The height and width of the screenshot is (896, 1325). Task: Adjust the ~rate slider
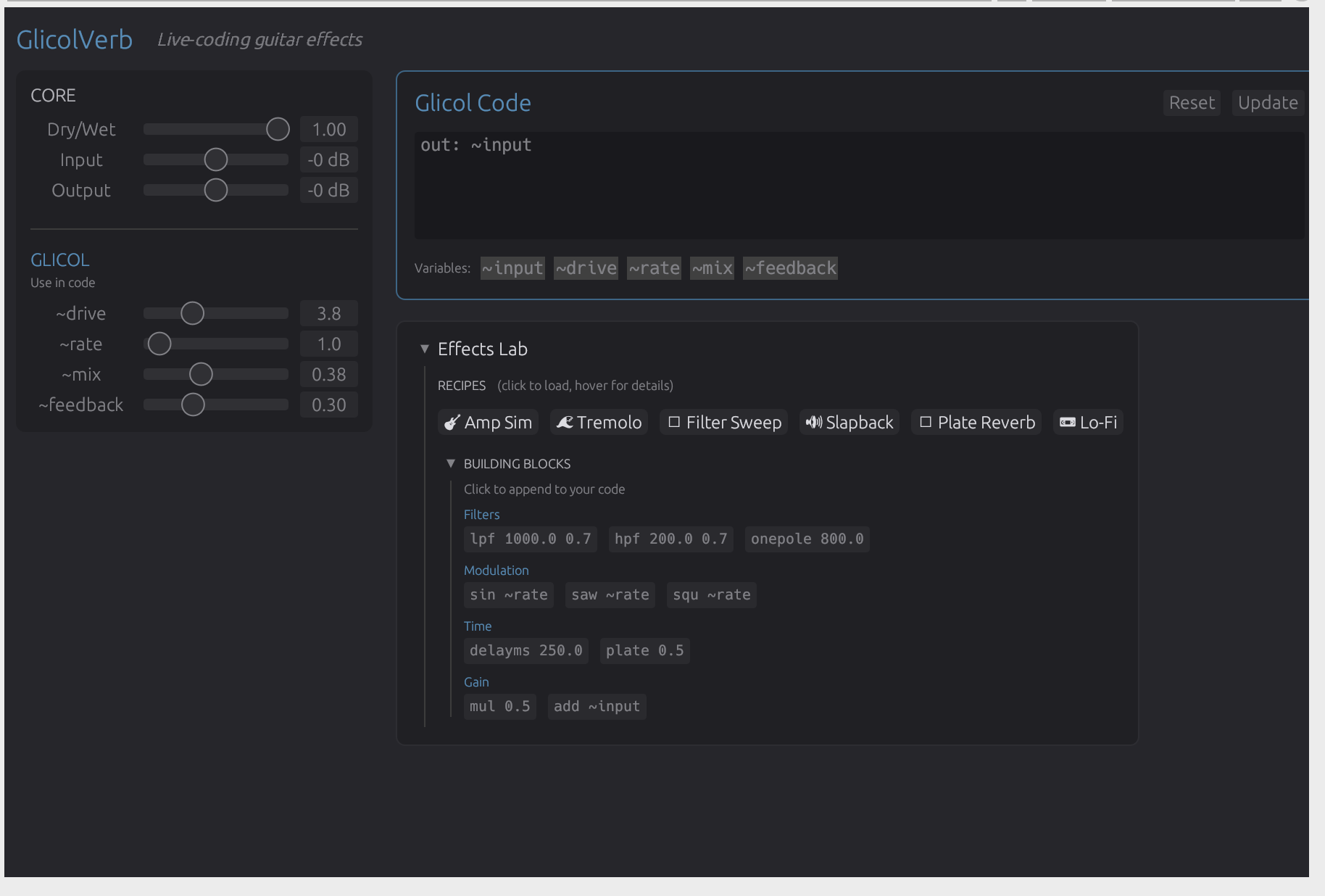pyautogui.click(x=216, y=344)
